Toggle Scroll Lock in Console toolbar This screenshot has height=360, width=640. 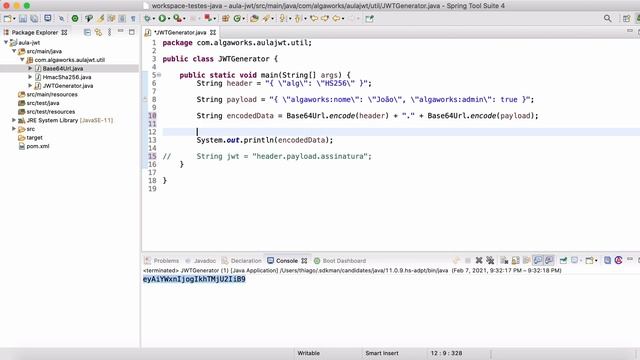point(516,260)
